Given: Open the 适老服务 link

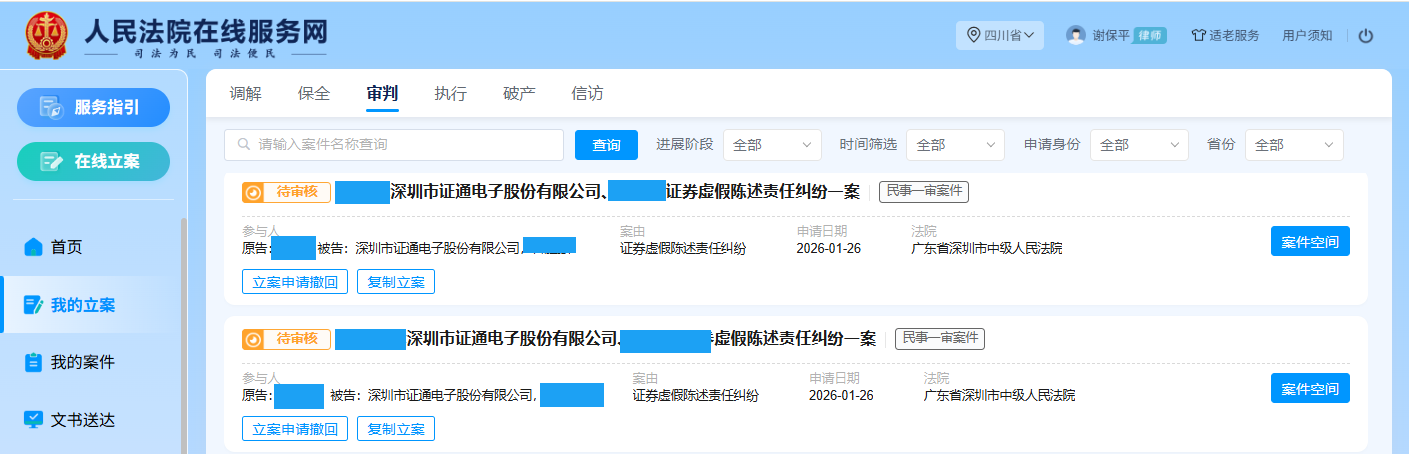Looking at the screenshot, I should pos(1224,35).
